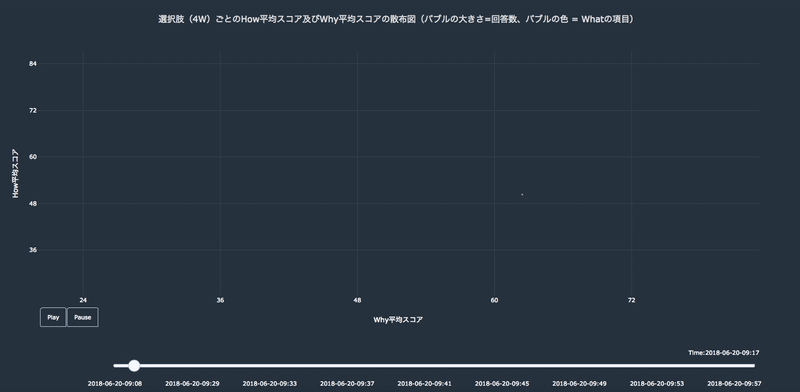800x392 pixels.
Task: Click x-axis tick label 24
Action: [x=83, y=300]
